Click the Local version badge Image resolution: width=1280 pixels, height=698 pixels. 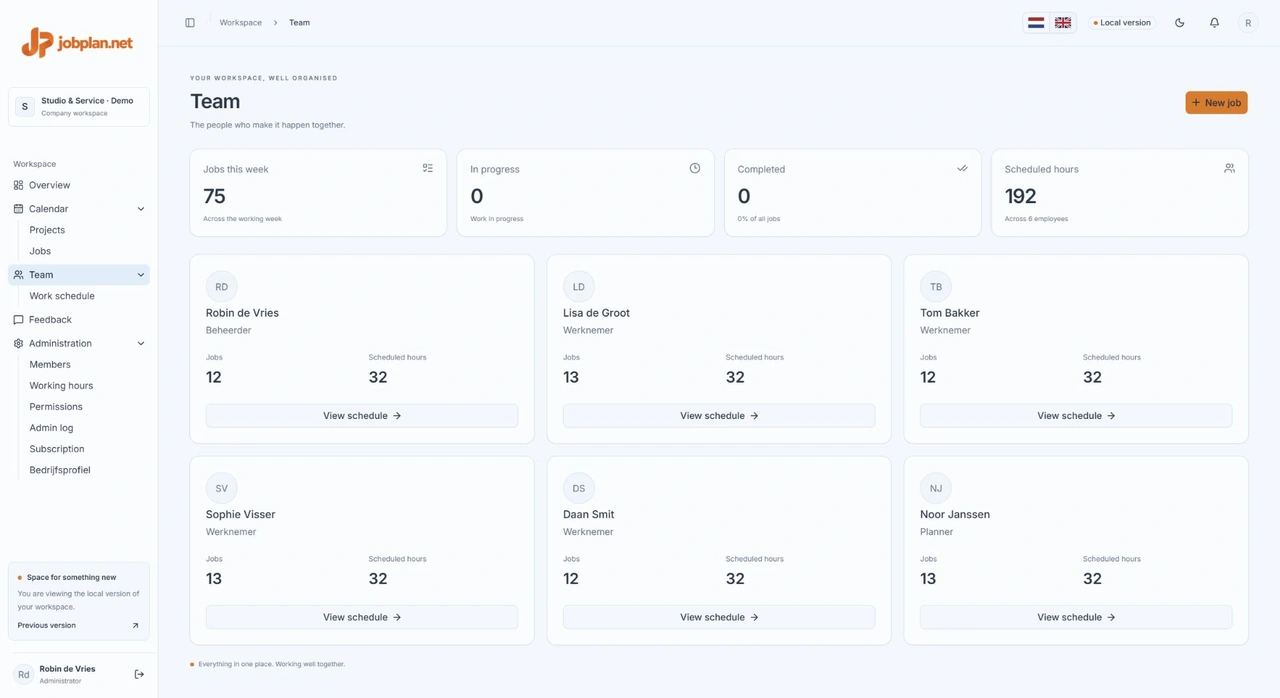click(x=1122, y=23)
